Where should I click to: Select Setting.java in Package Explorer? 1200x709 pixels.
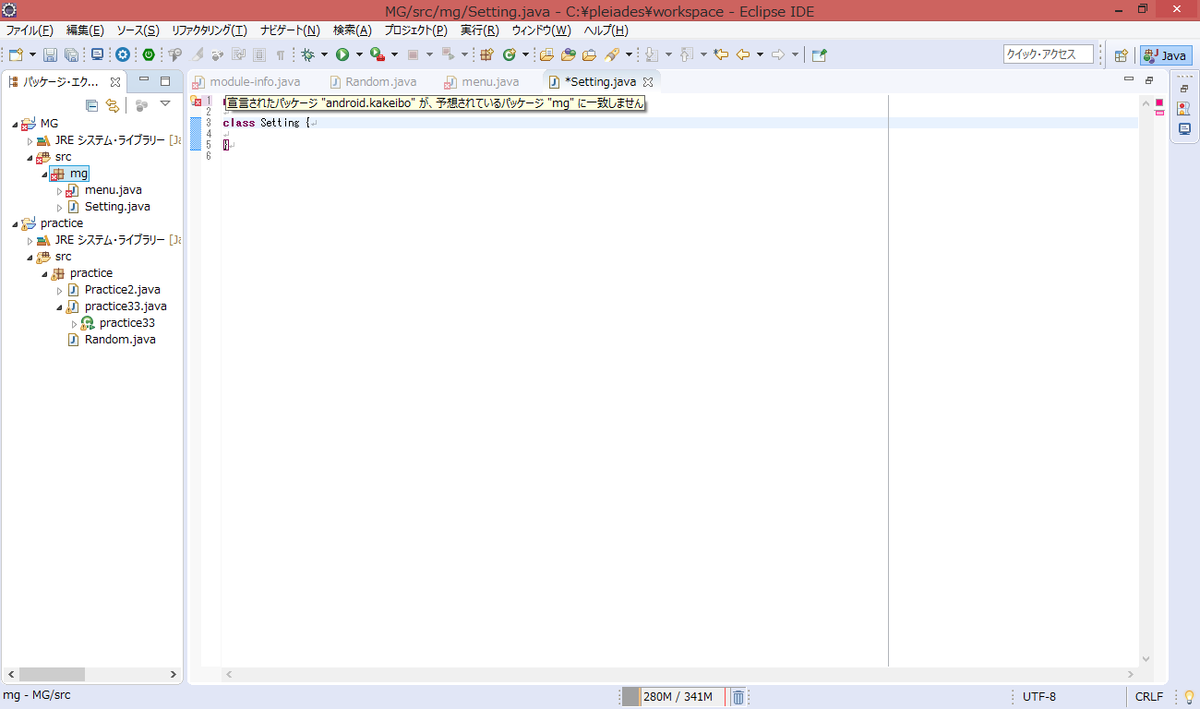pyautogui.click(x=117, y=207)
